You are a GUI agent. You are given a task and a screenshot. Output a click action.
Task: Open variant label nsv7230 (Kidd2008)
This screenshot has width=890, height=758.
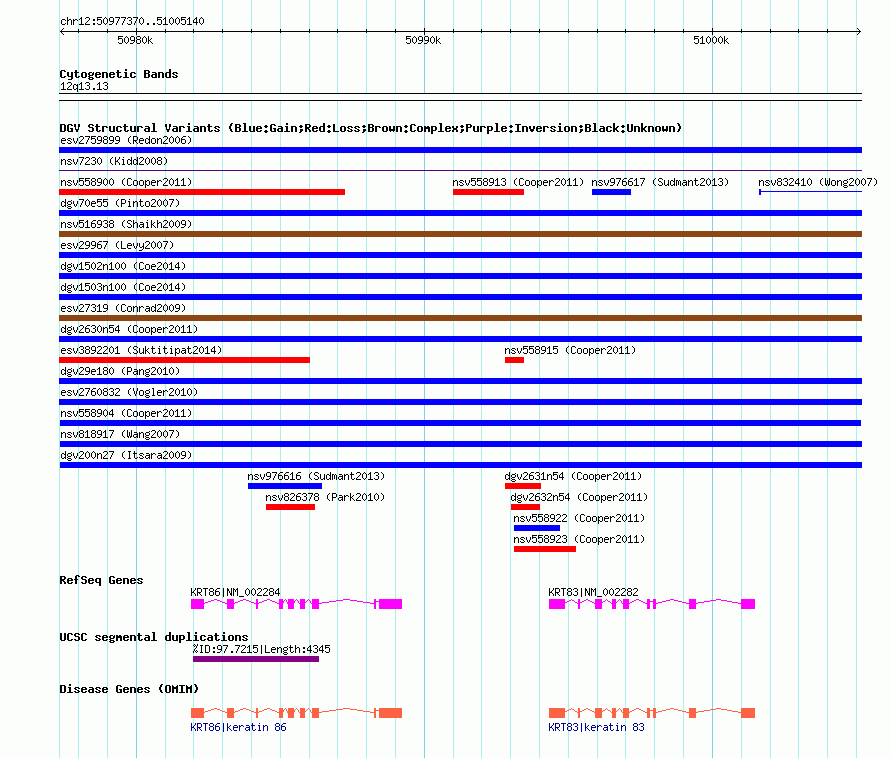[x=114, y=161]
